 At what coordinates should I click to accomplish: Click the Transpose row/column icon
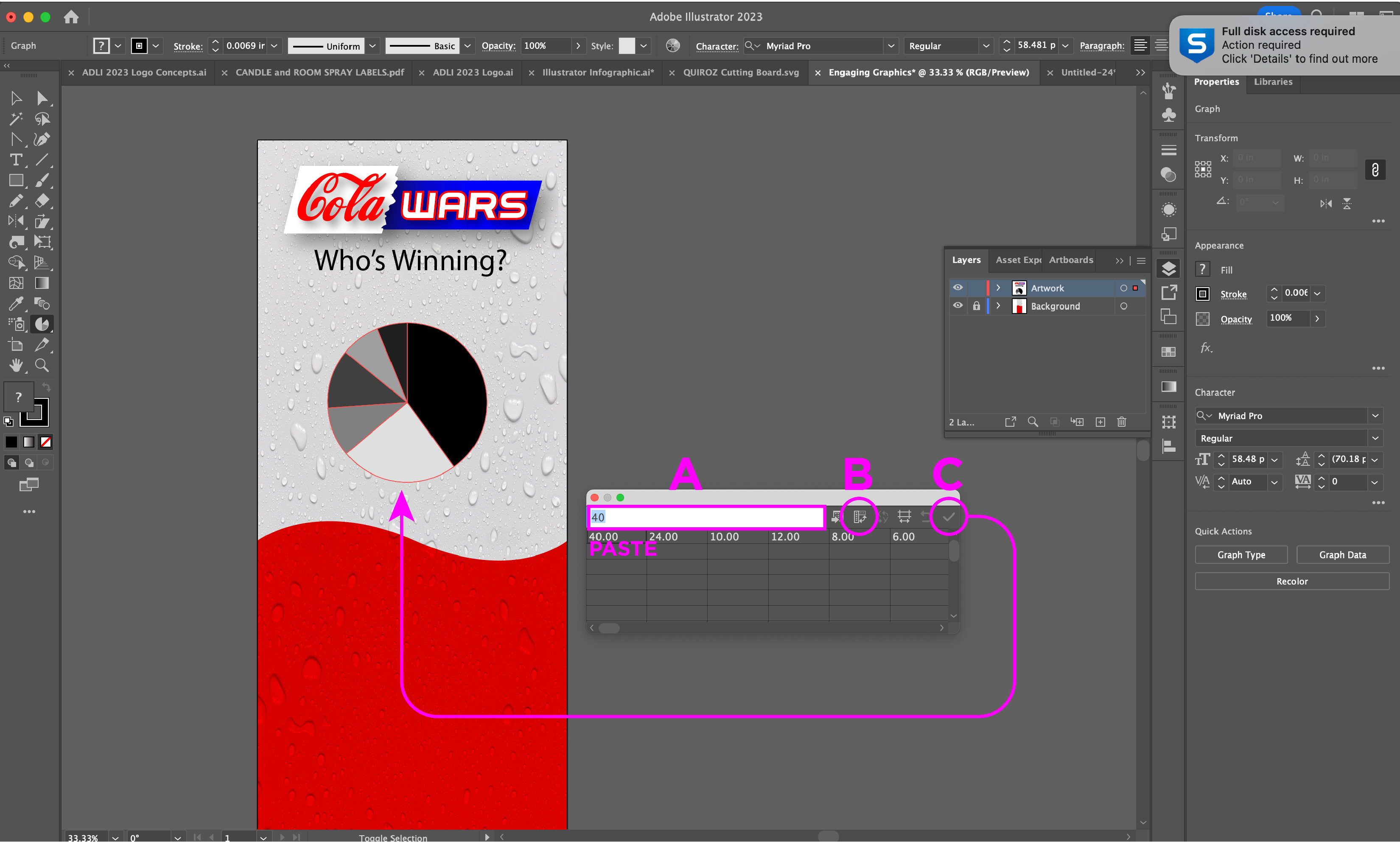(860, 517)
